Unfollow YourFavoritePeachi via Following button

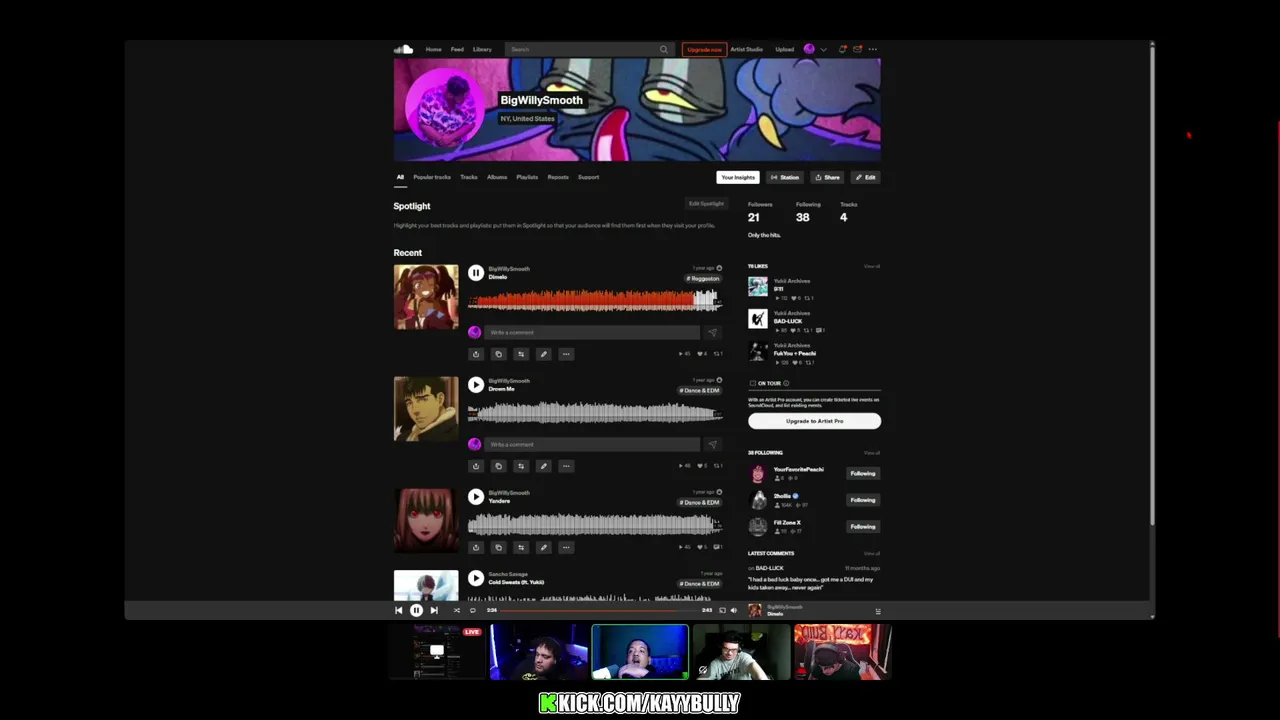(x=863, y=474)
